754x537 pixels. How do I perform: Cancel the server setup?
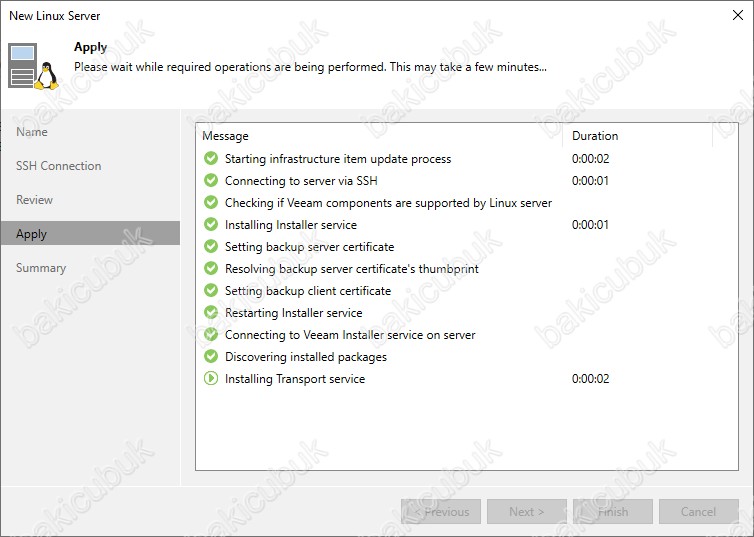pos(699,512)
